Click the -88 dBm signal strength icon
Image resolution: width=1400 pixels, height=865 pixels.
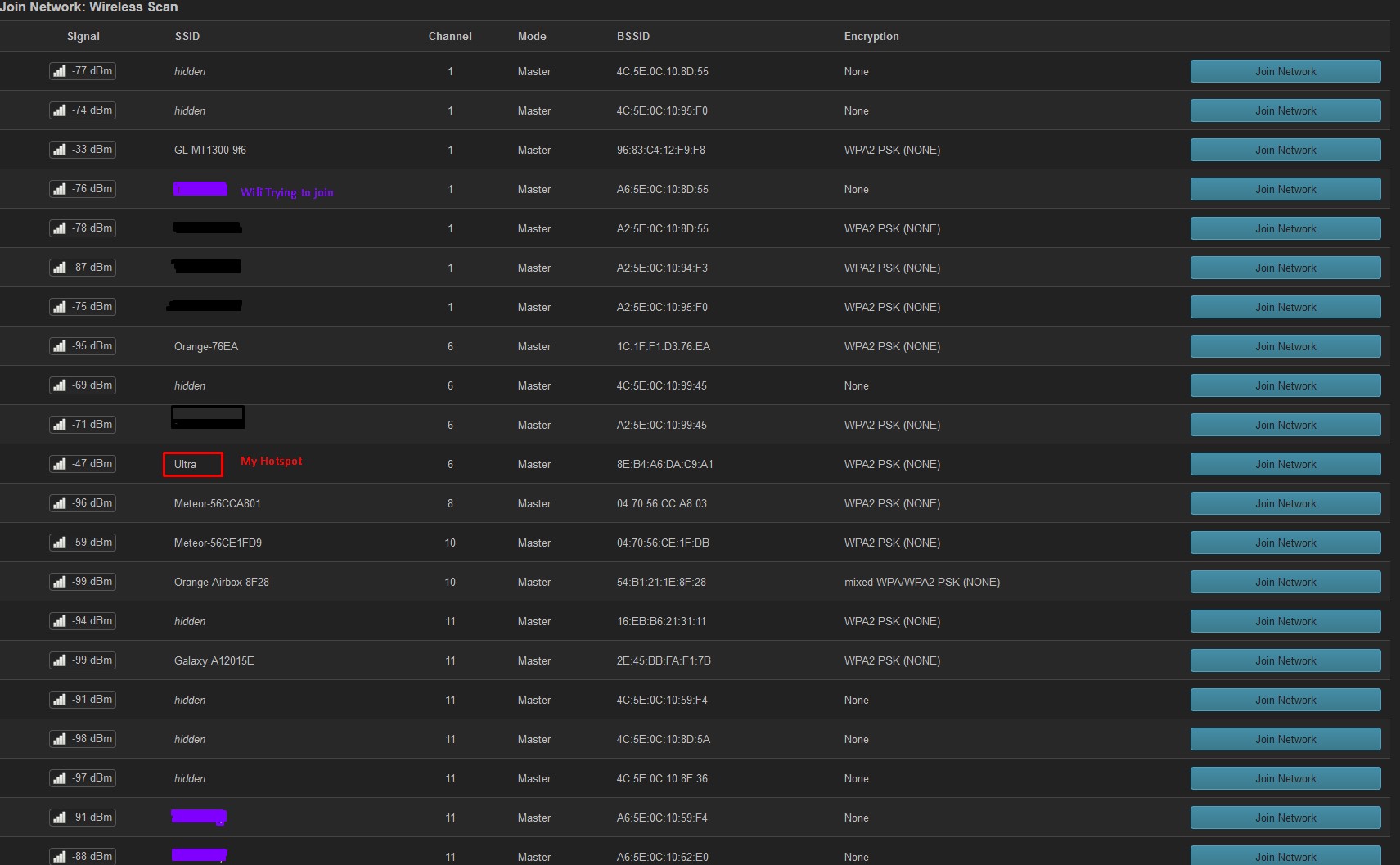(60, 857)
